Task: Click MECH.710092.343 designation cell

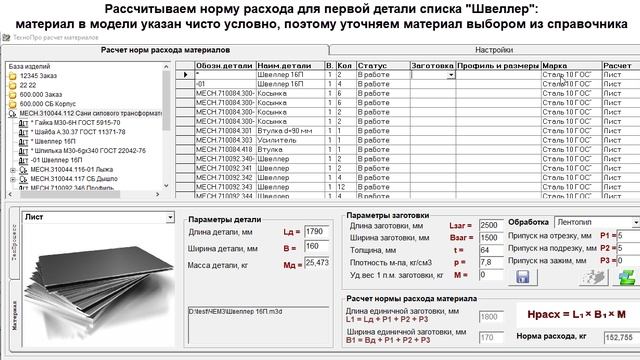Action: click(225, 187)
